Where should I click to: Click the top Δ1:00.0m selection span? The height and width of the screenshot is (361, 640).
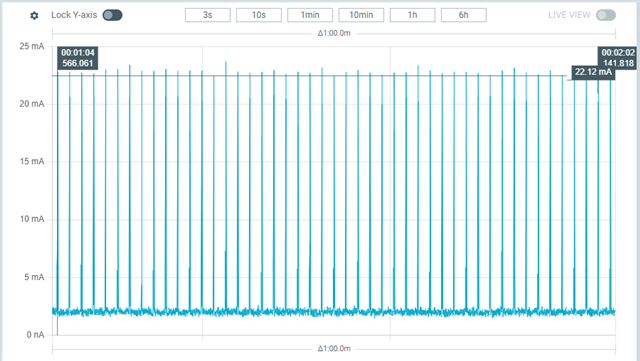pyautogui.click(x=334, y=33)
